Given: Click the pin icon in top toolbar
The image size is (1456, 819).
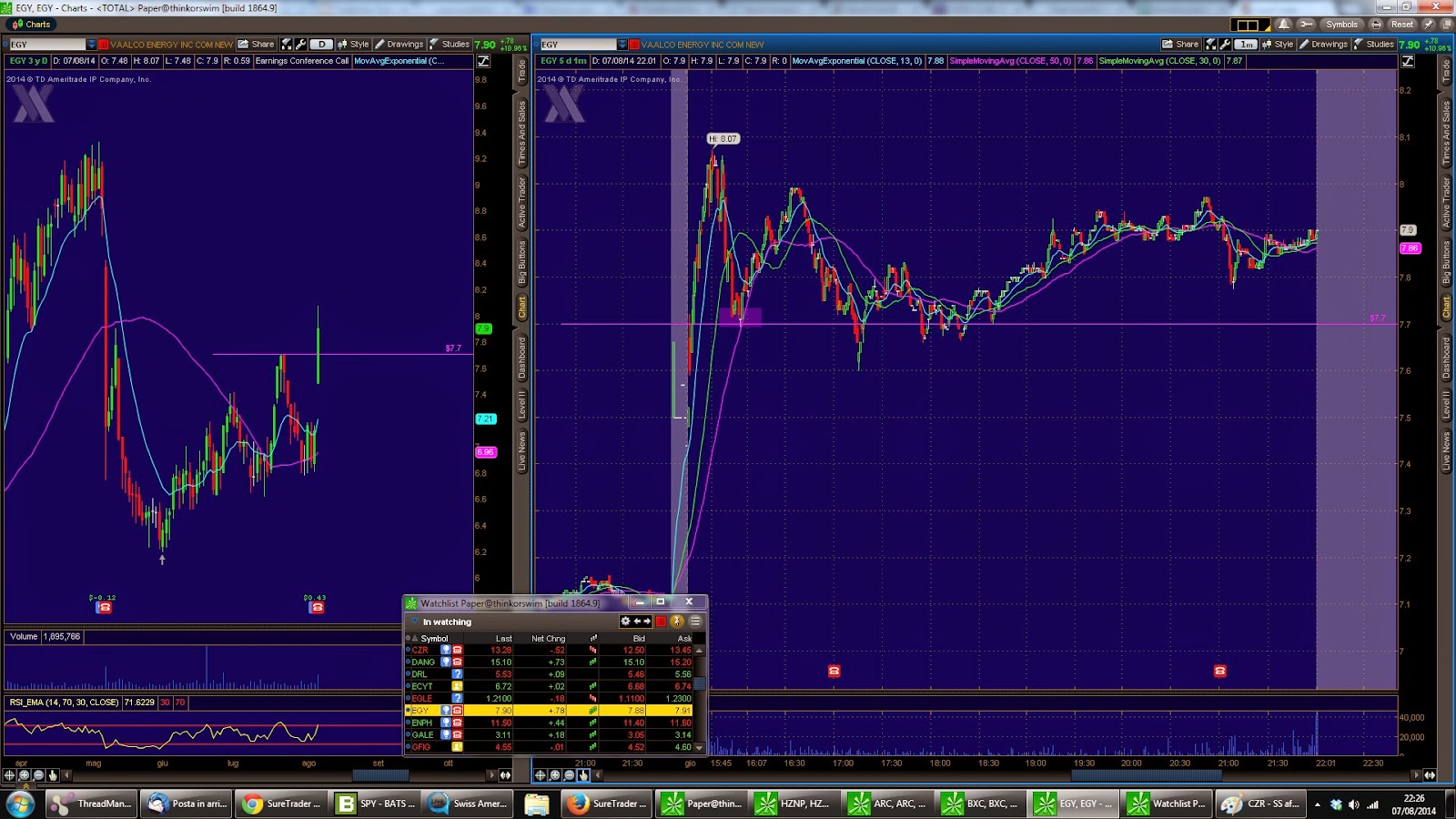Looking at the screenshot, I should tap(1428, 25).
